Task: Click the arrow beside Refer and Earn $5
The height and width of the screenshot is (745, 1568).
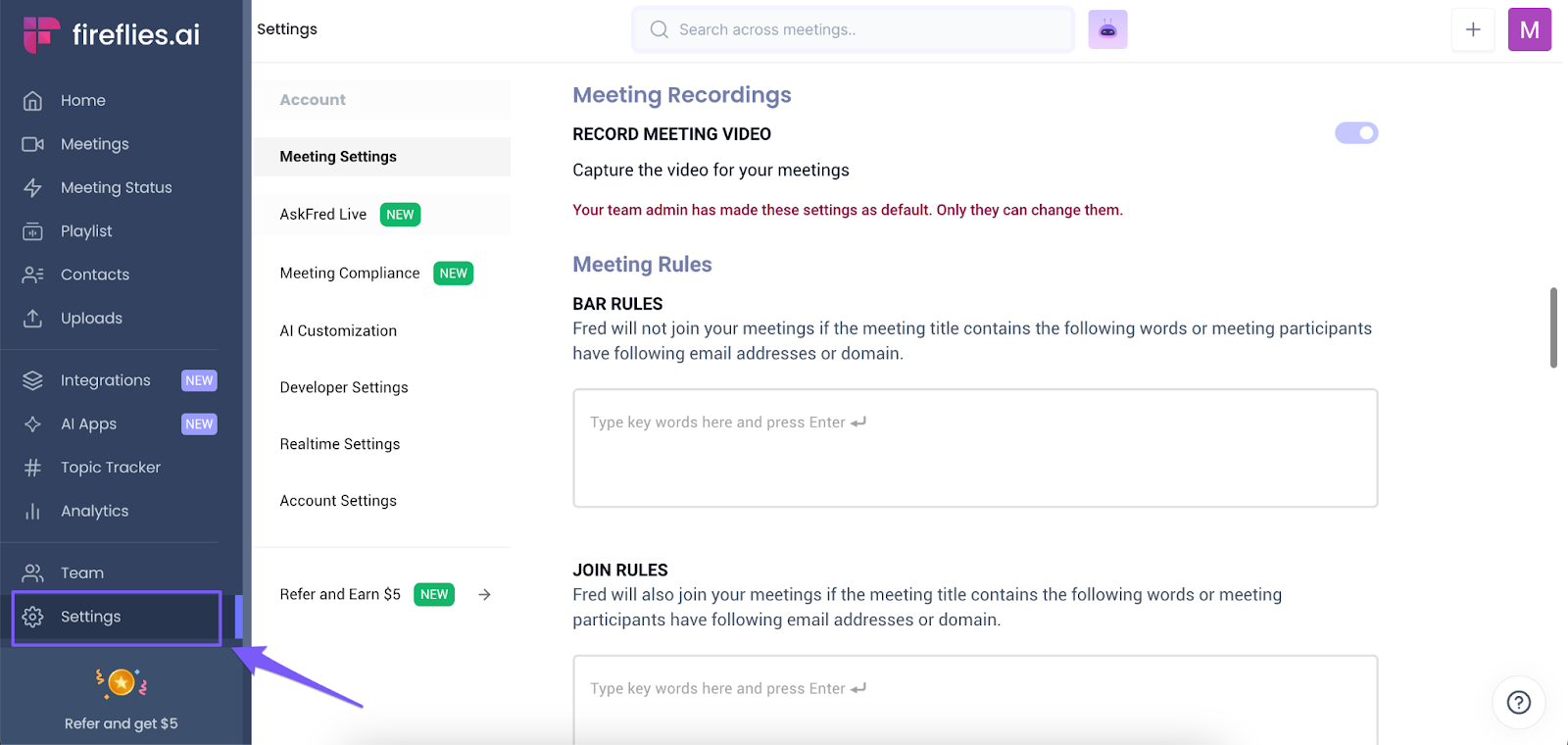Action: (x=484, y=595)
